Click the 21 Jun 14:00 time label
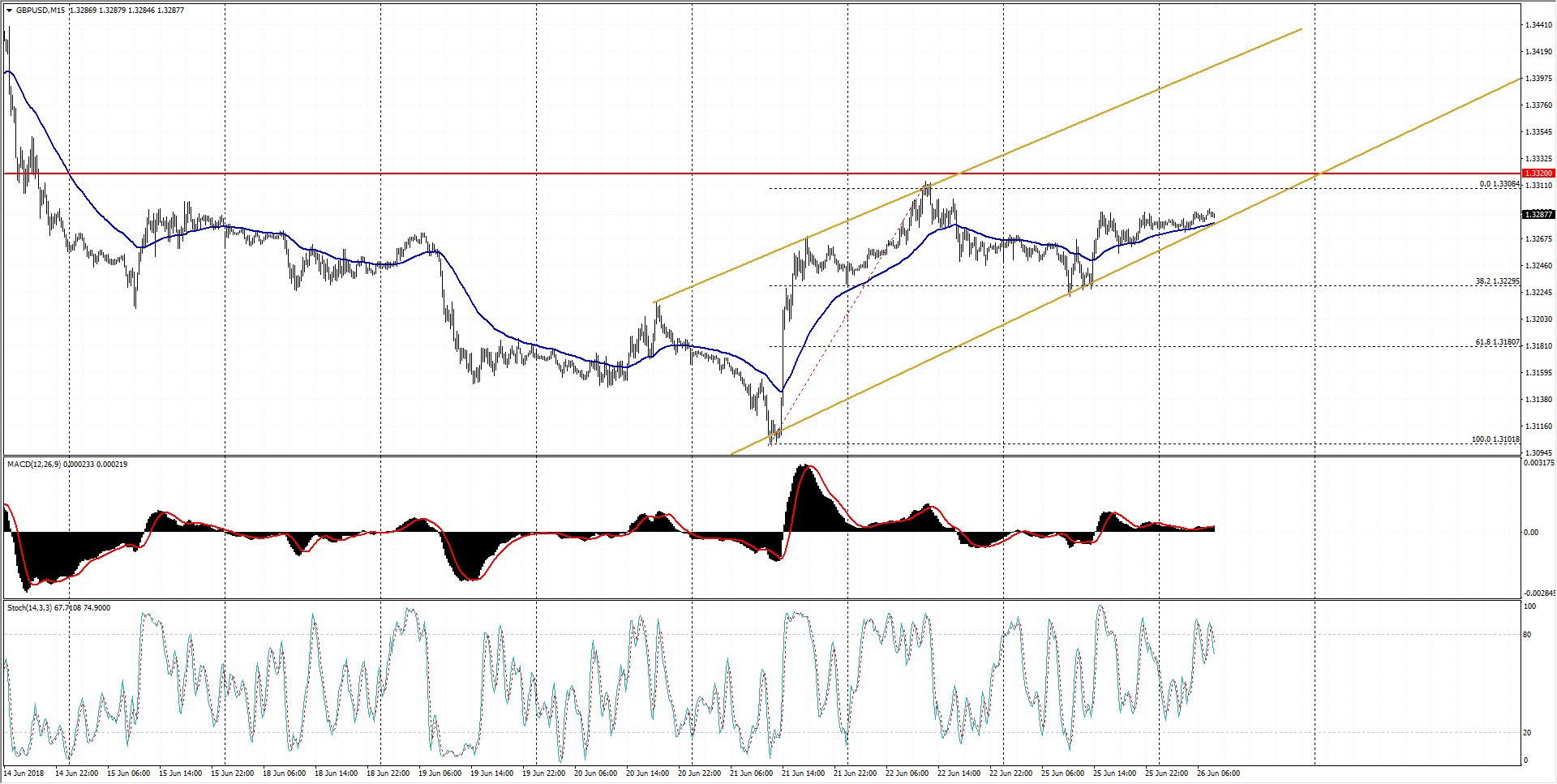This screenshot has height=784, width=1557. coord(803,773)
